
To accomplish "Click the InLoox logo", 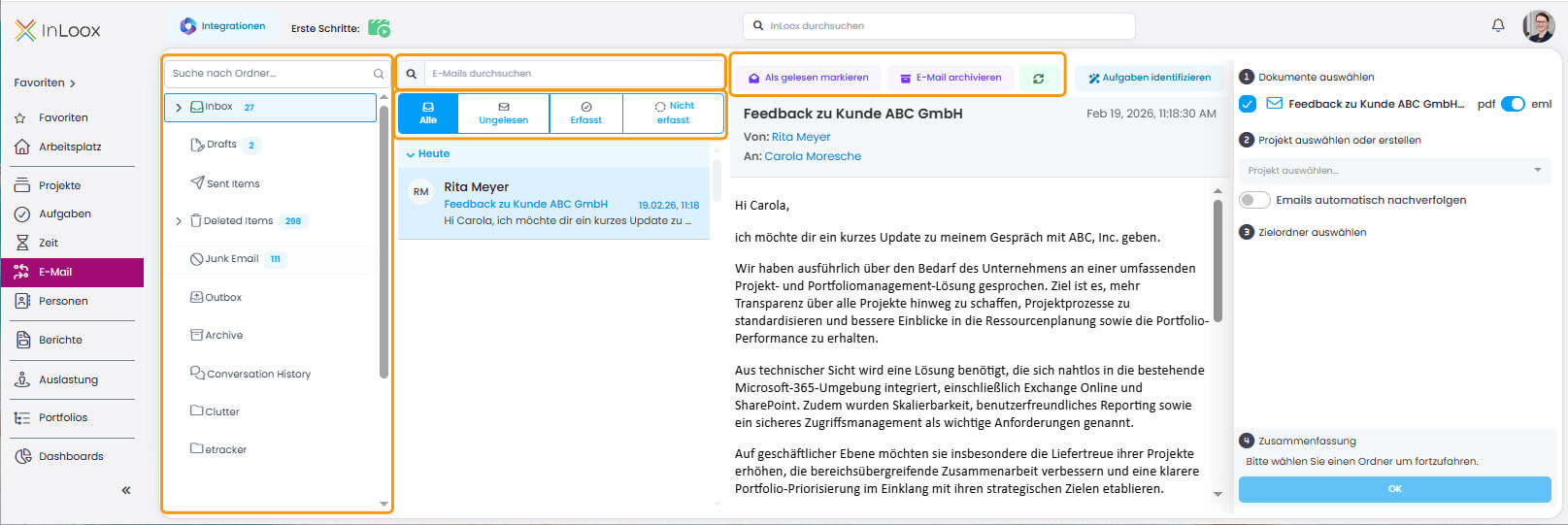I will [x=57, y=30].
